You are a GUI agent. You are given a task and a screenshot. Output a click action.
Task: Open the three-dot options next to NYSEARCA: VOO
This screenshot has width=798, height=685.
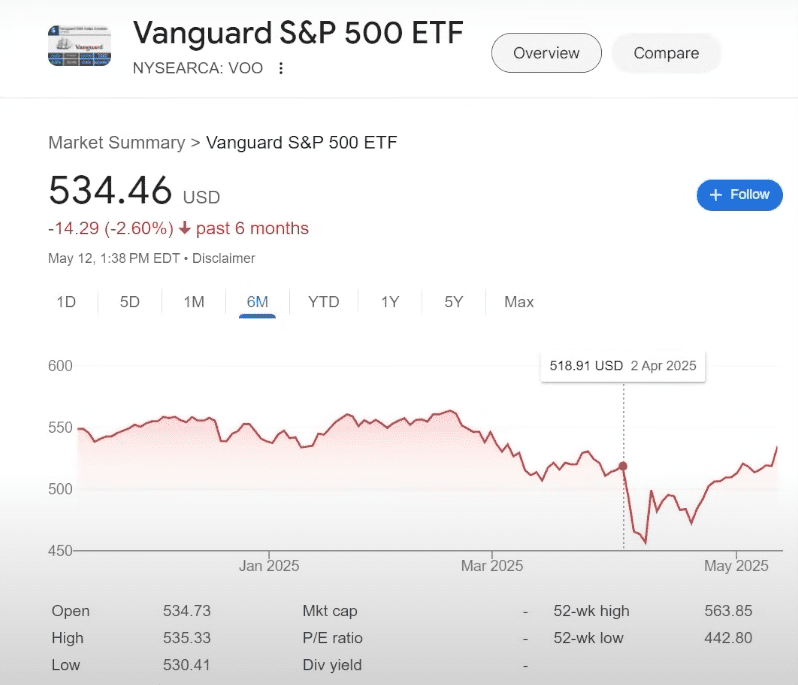click(281, 68)
